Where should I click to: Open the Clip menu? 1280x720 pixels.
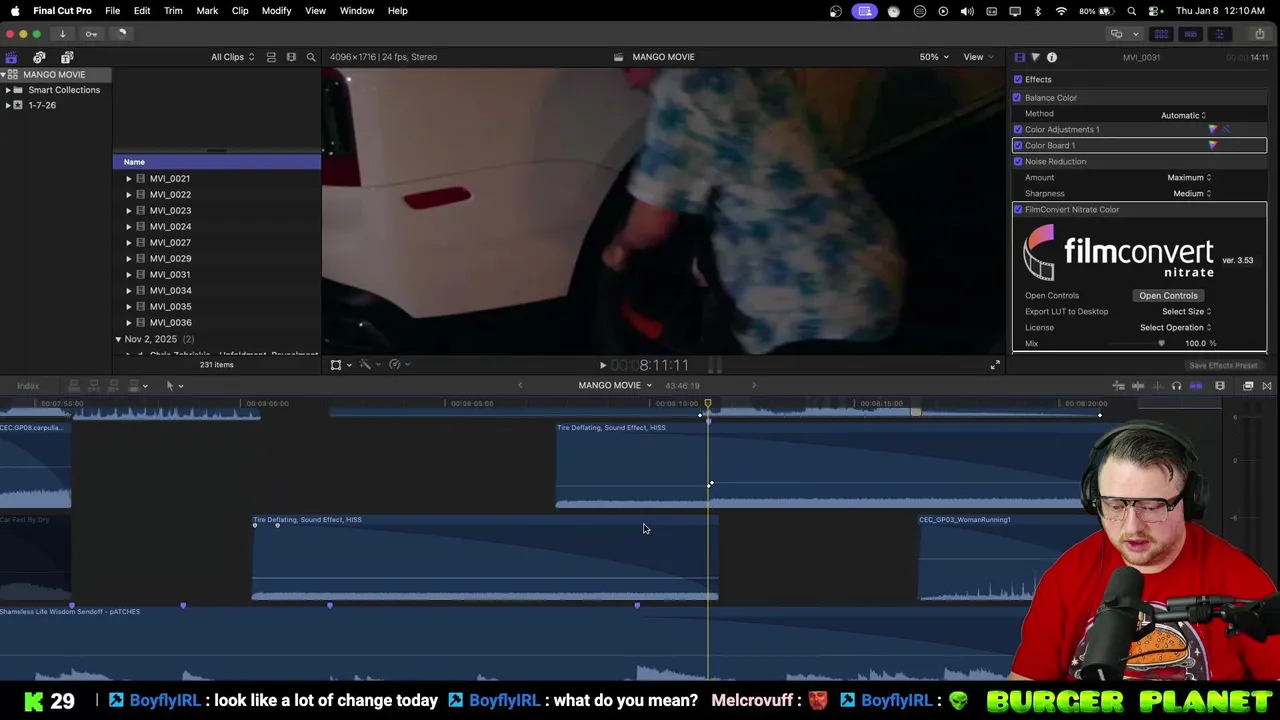point(240,11)
